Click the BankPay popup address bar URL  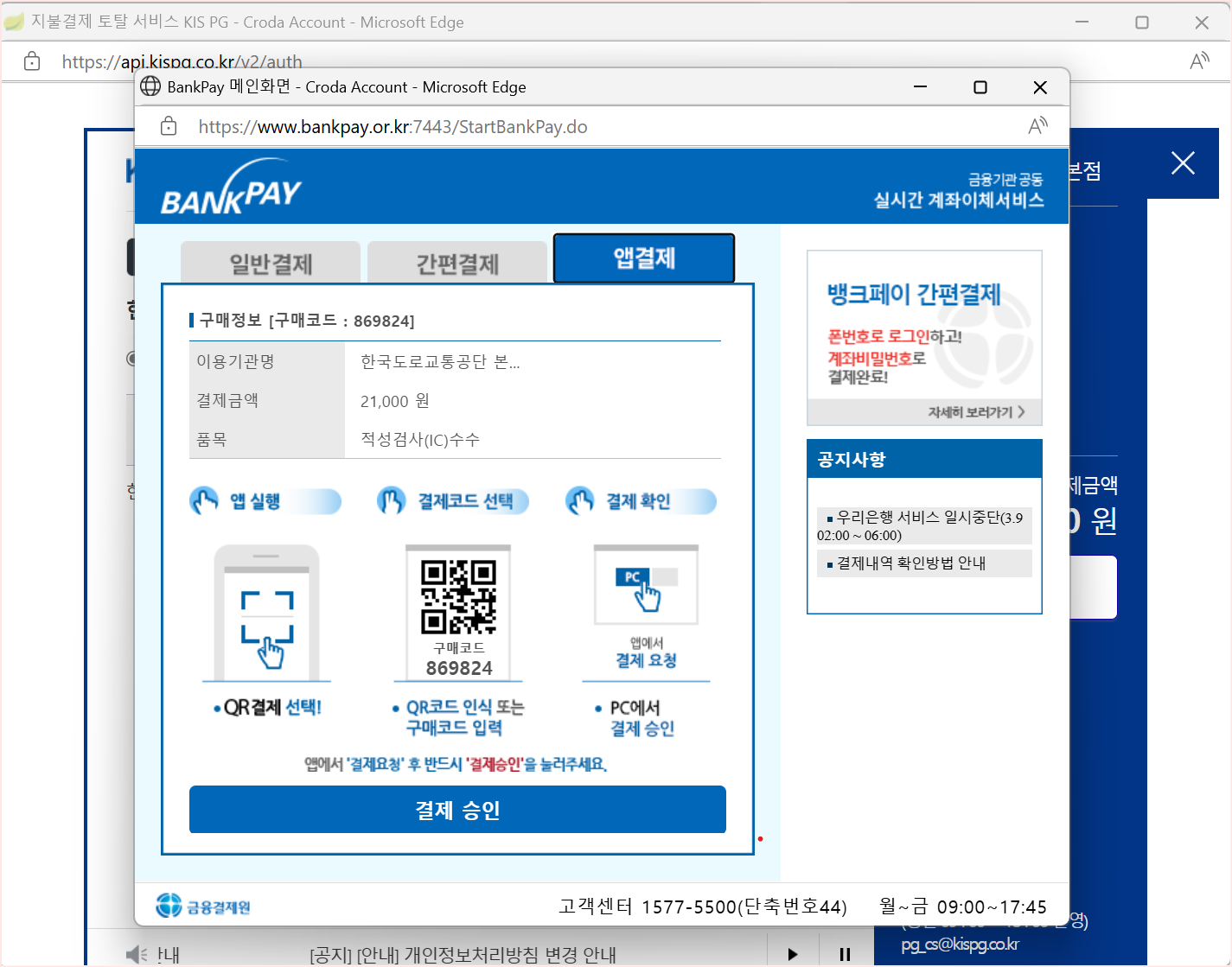[393, 127]
